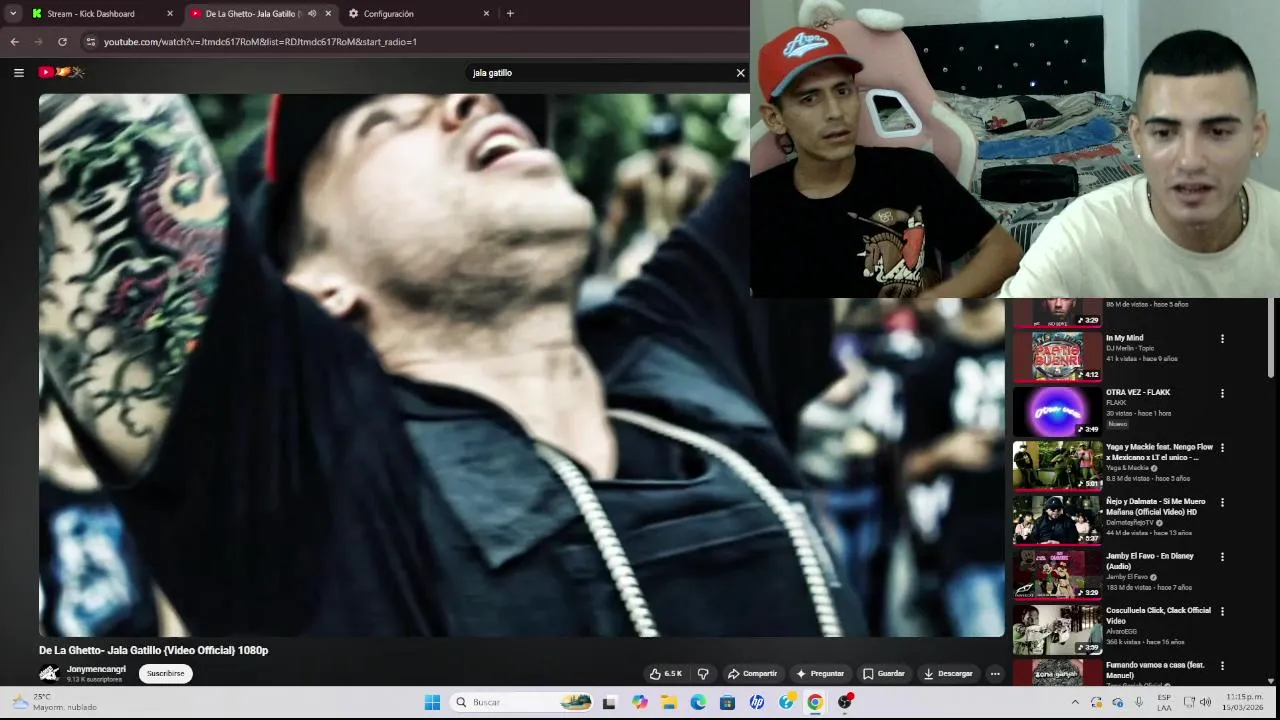This screenshot has width=1280, height=720.
Task: Open Microsoft Edge from the taskbar
Action: pyautogui.click(x=698, y=702)
